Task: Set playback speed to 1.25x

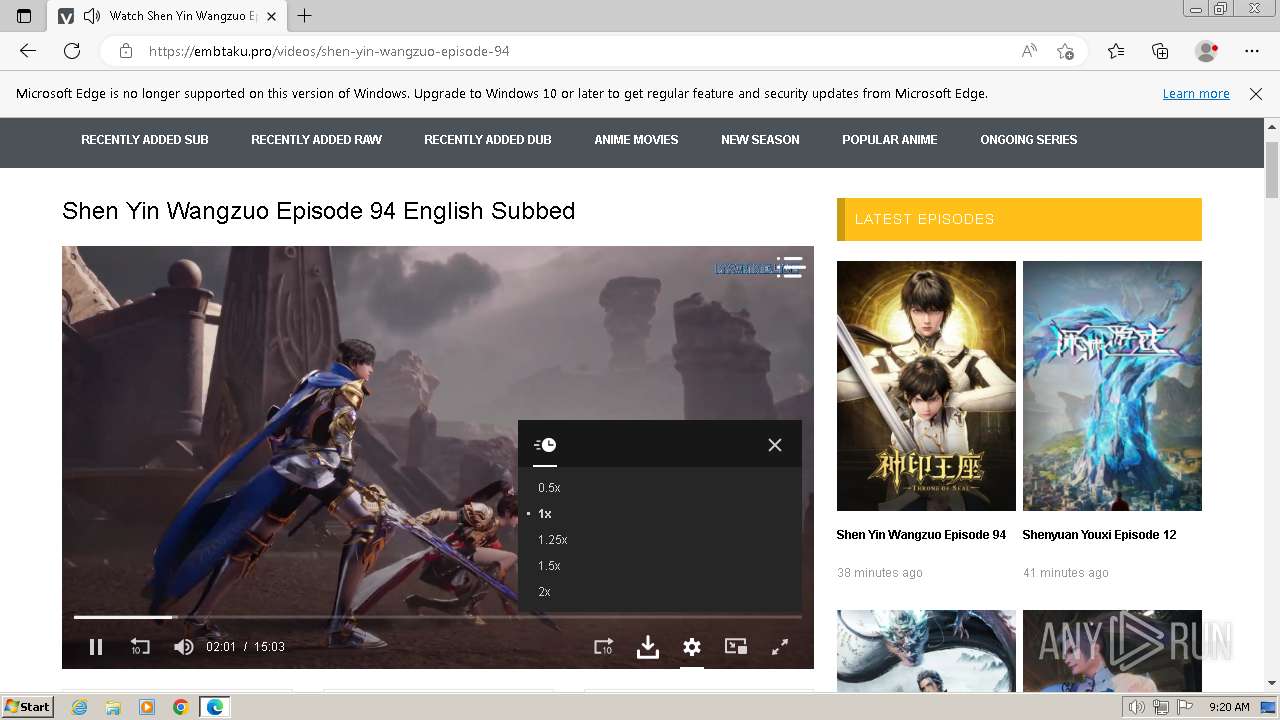Action: (x=552, y=540)
